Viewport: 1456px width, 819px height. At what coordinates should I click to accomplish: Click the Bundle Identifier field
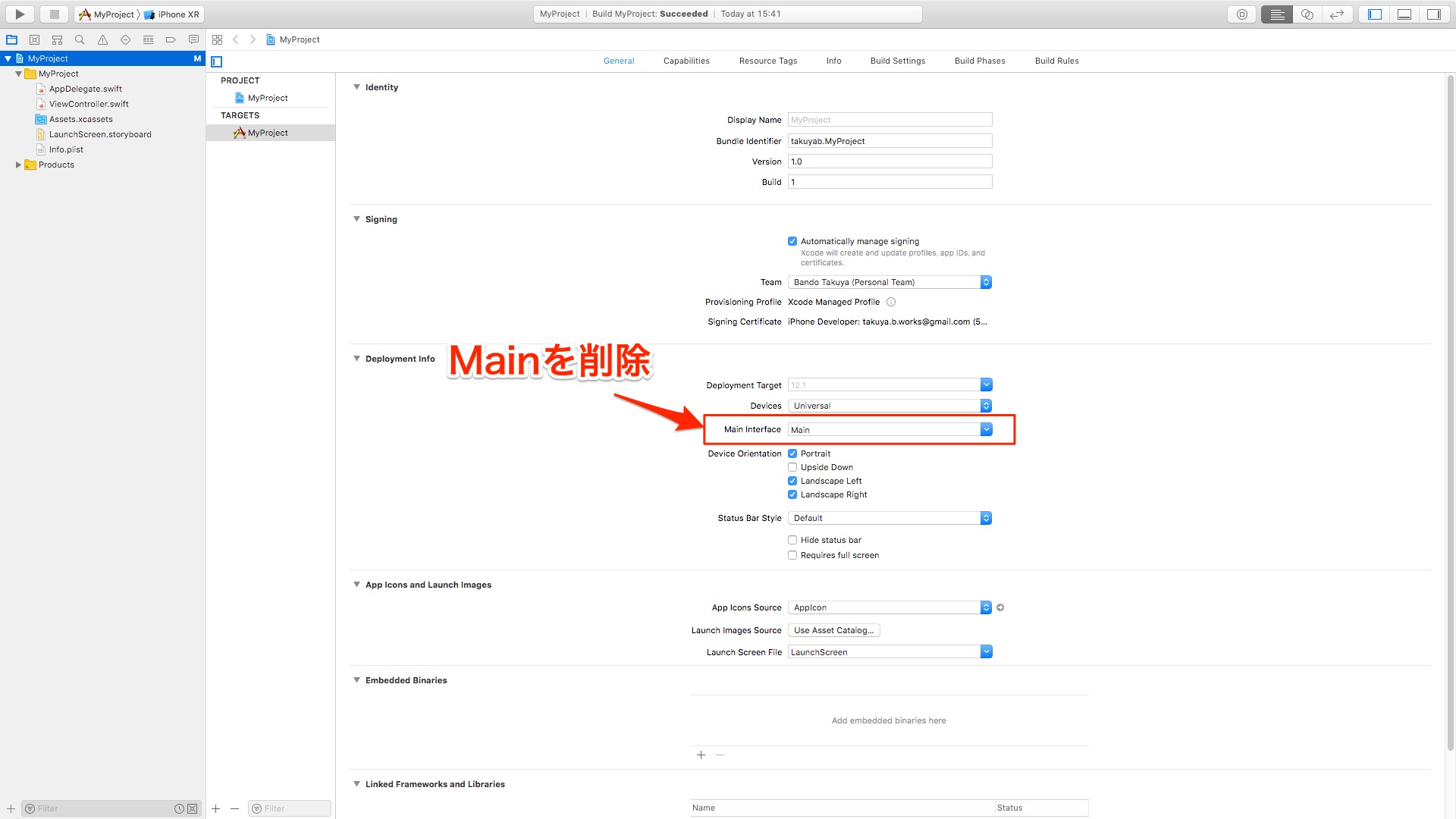(890, 141)
